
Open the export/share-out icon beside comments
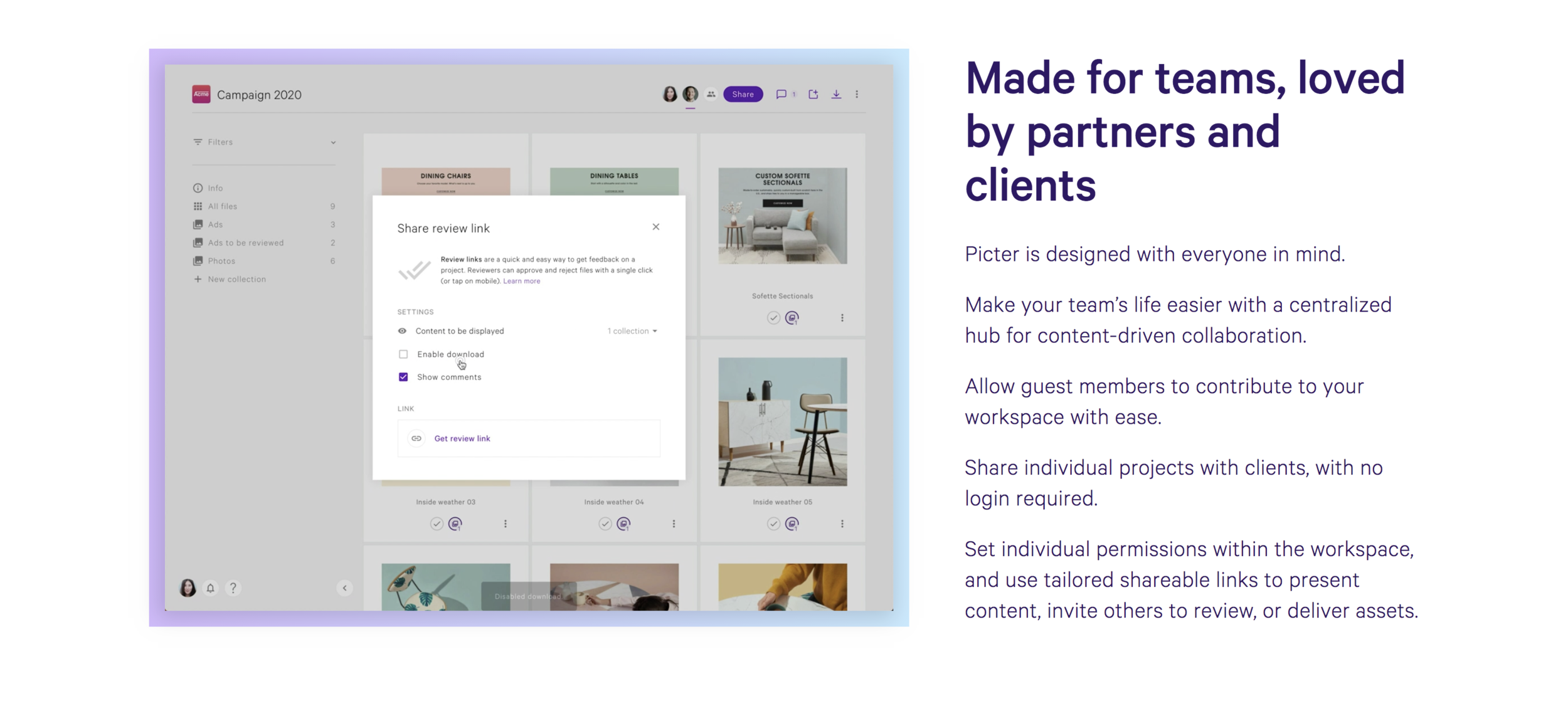click(x=813, y=94)
